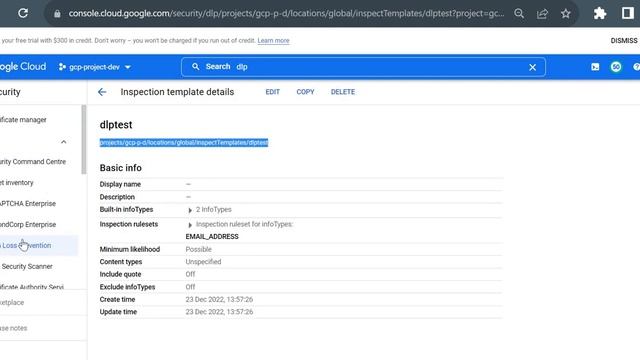Viewport: 640px width, 360px height.
Task: Click the zoom magnifier icon in the address bar
Action: (519, 13)
